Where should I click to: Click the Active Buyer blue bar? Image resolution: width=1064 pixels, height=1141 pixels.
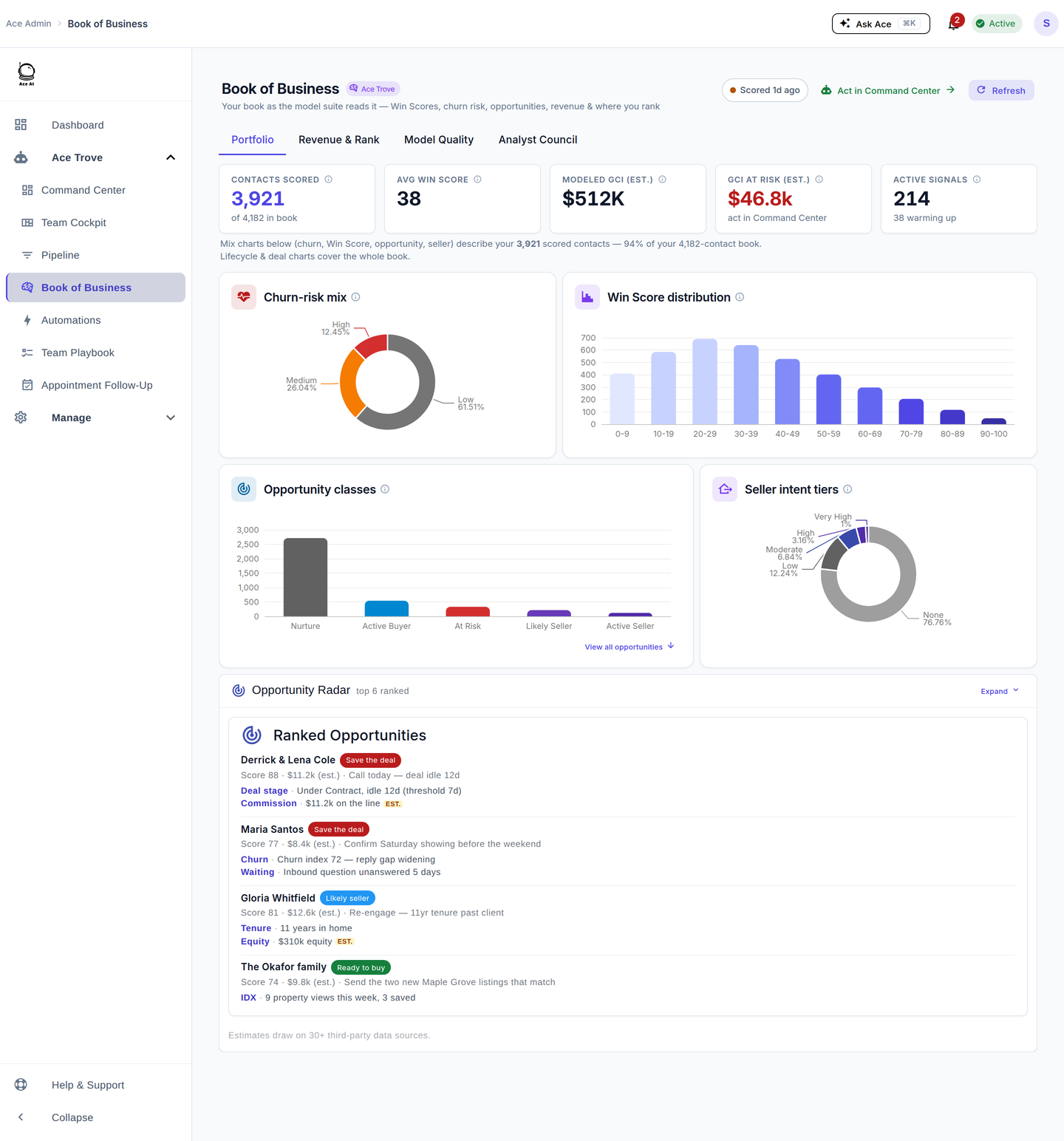tap(386, 608)
